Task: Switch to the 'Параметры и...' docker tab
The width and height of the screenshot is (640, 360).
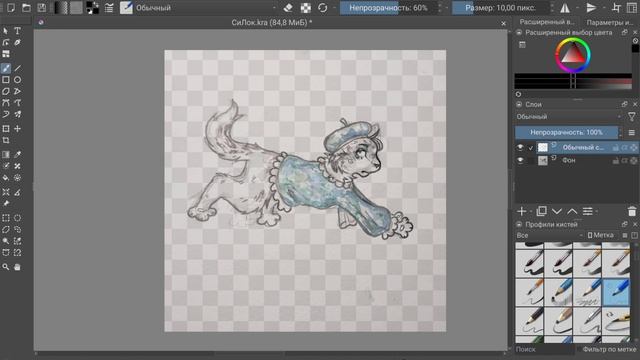Action: pyautogui.click(x=609, y=22)
